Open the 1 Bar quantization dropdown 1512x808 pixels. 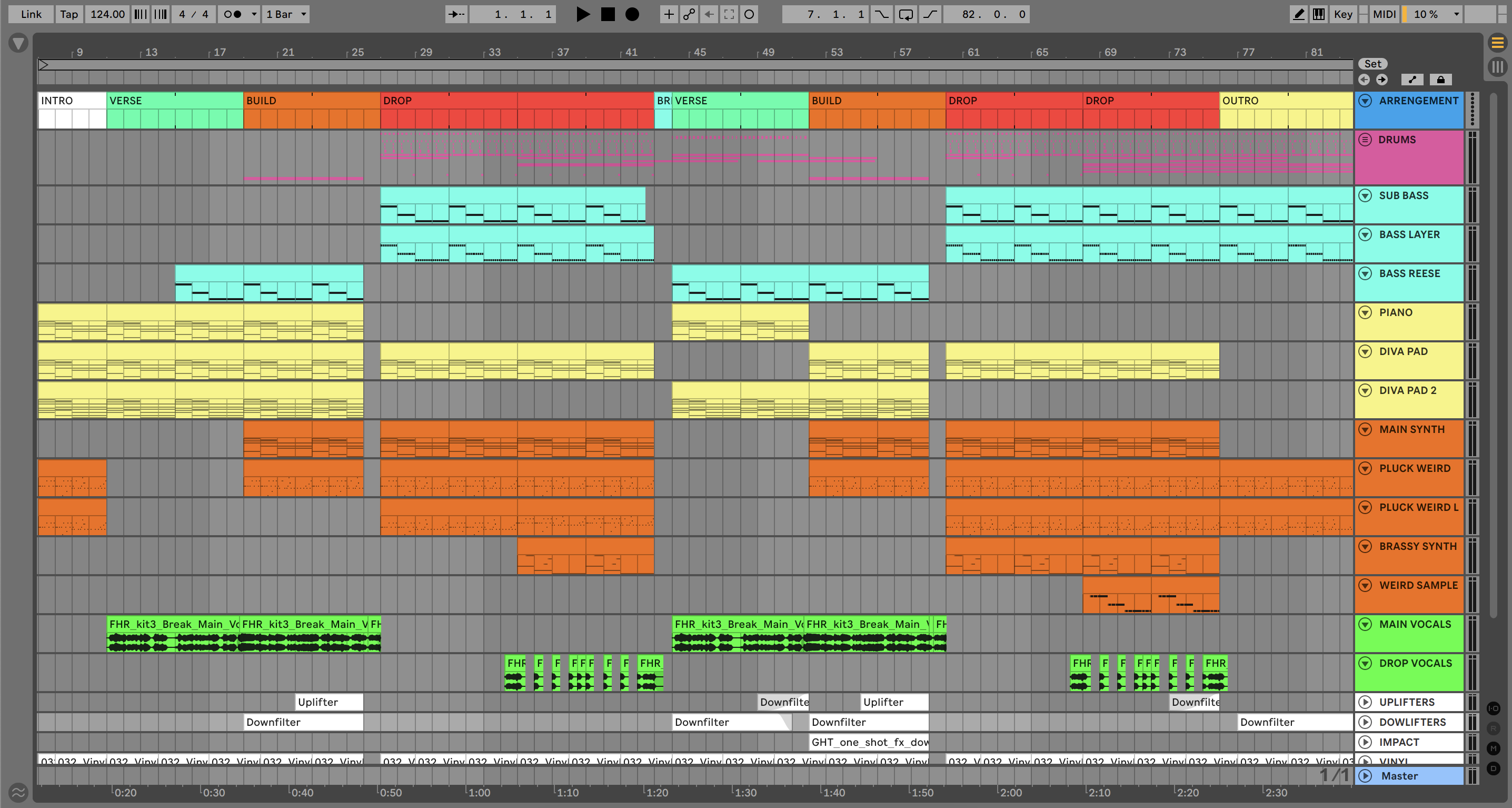[286, 14]
